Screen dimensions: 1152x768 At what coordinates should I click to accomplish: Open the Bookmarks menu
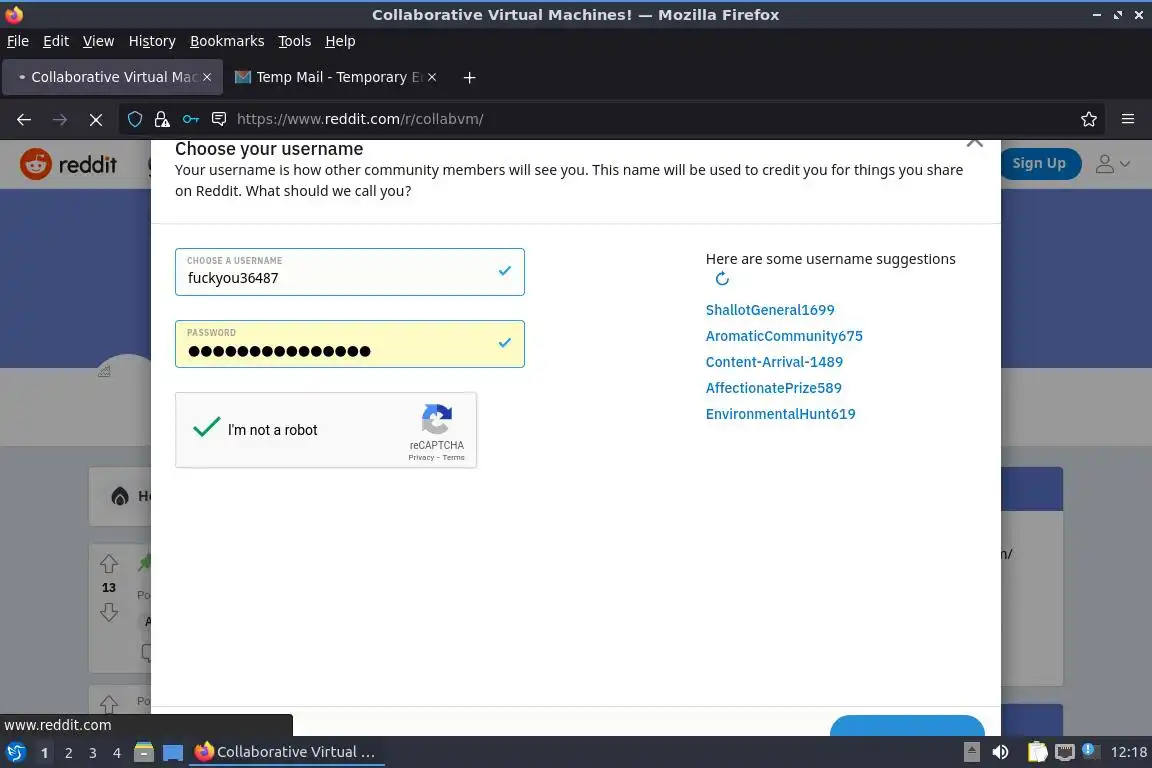coord(227,41)
